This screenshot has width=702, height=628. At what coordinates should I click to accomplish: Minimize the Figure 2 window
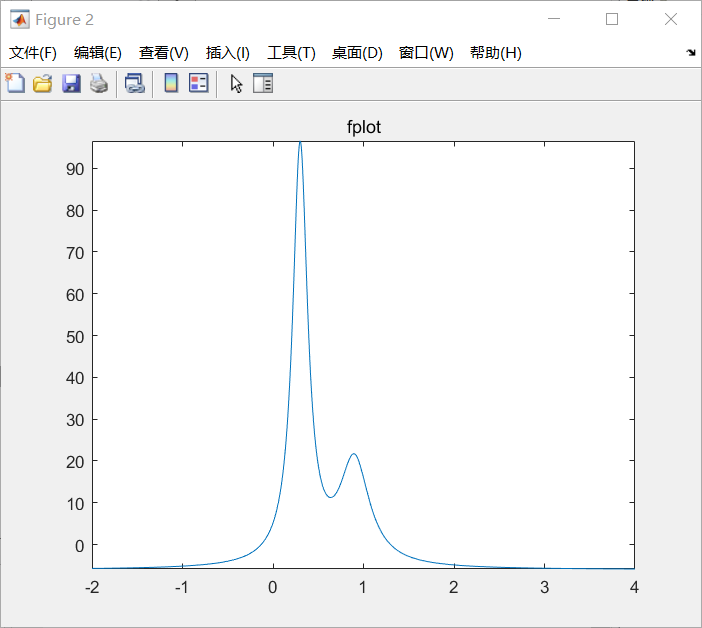pyautogui.click(x=554, y=19)
